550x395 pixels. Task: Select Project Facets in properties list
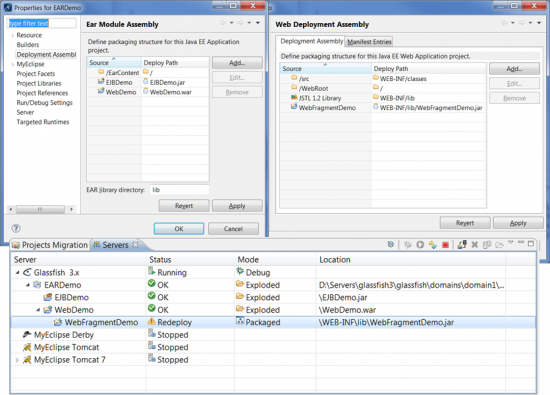click(x=36, y=74)
